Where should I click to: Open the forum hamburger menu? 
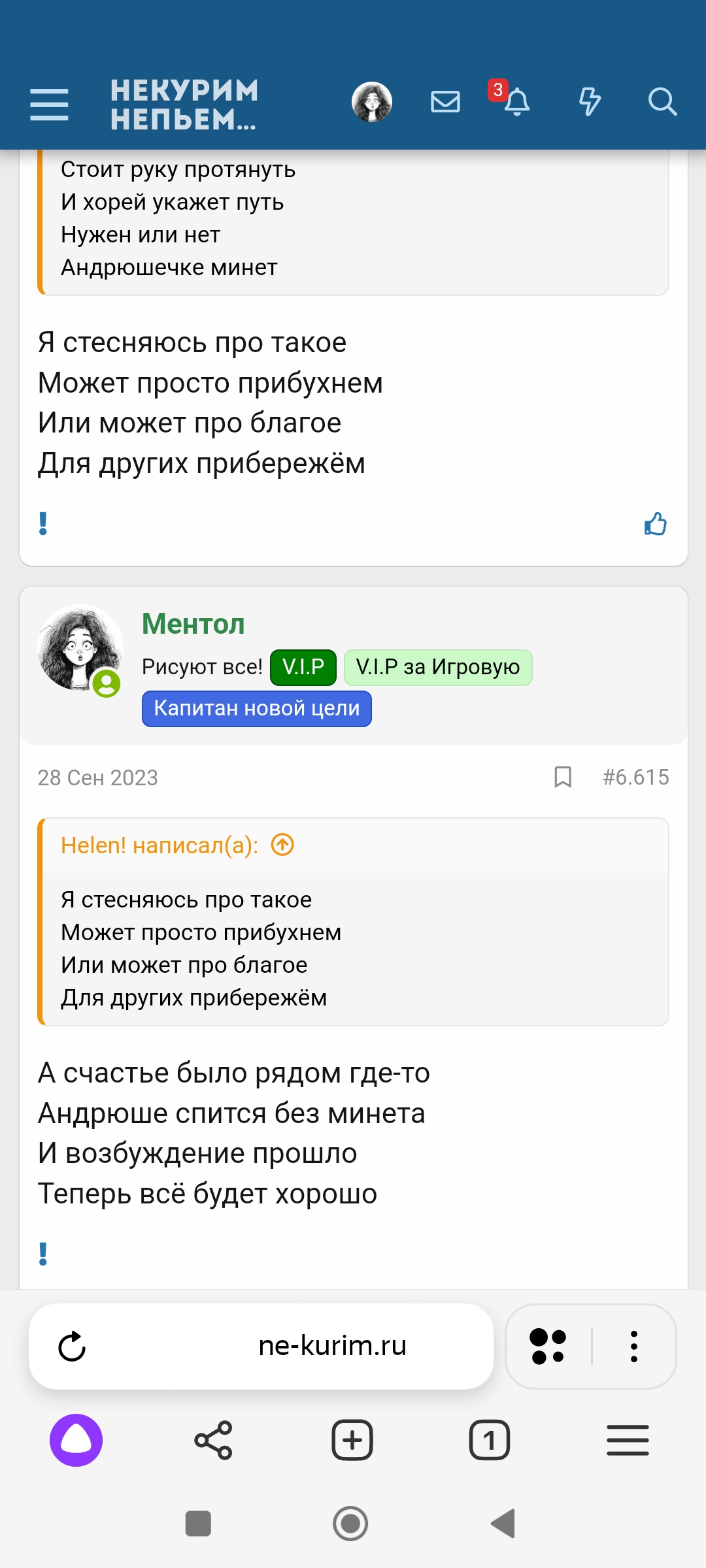49,105
